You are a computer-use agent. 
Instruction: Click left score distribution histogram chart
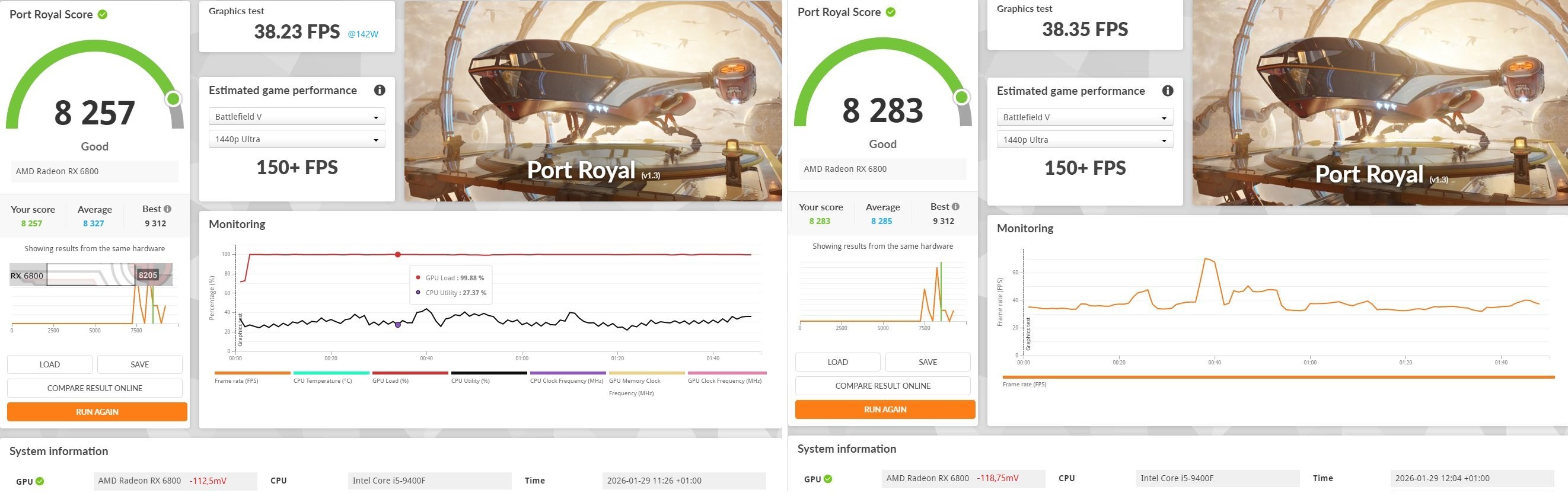pyautogui.click(x=95, y=298)
